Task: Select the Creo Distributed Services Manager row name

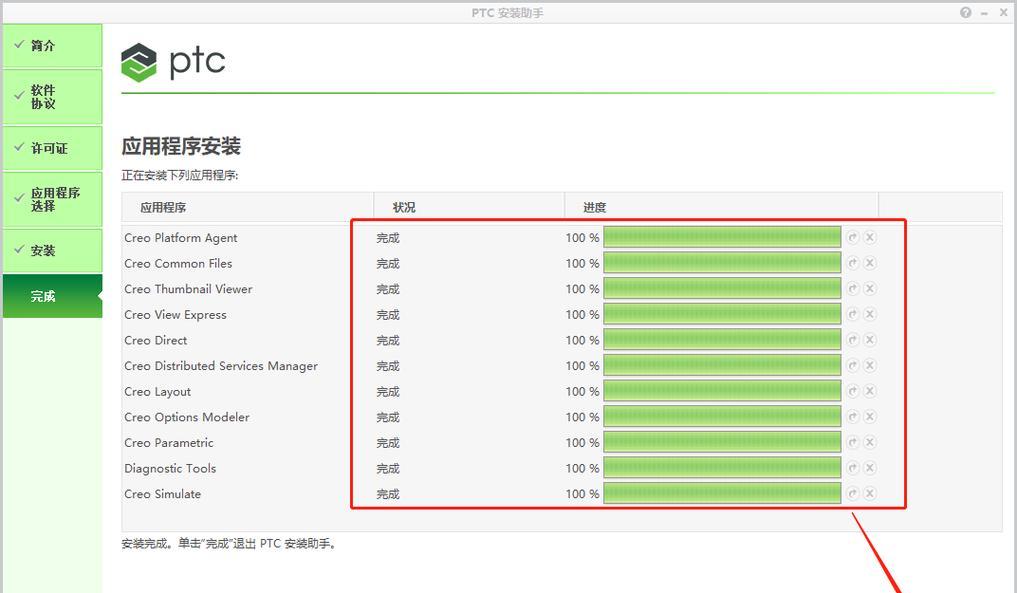Action: pos(221,366)
